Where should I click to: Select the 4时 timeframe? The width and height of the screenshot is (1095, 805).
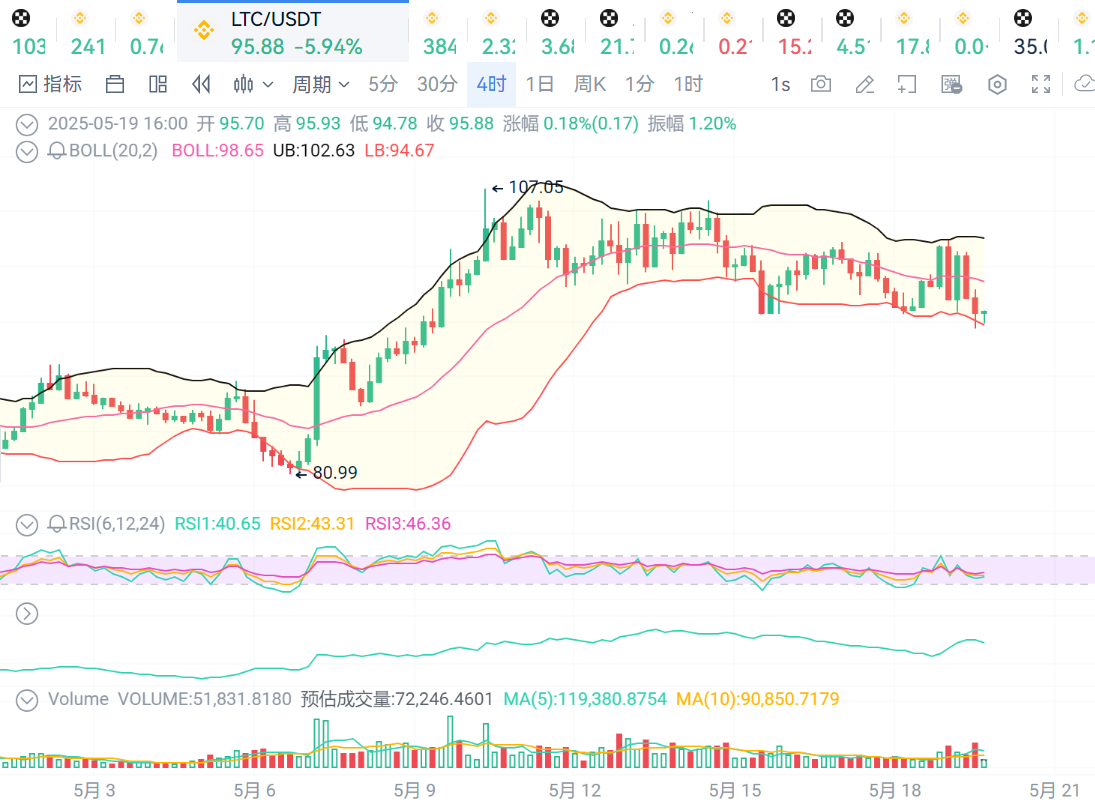pos(492,84)
